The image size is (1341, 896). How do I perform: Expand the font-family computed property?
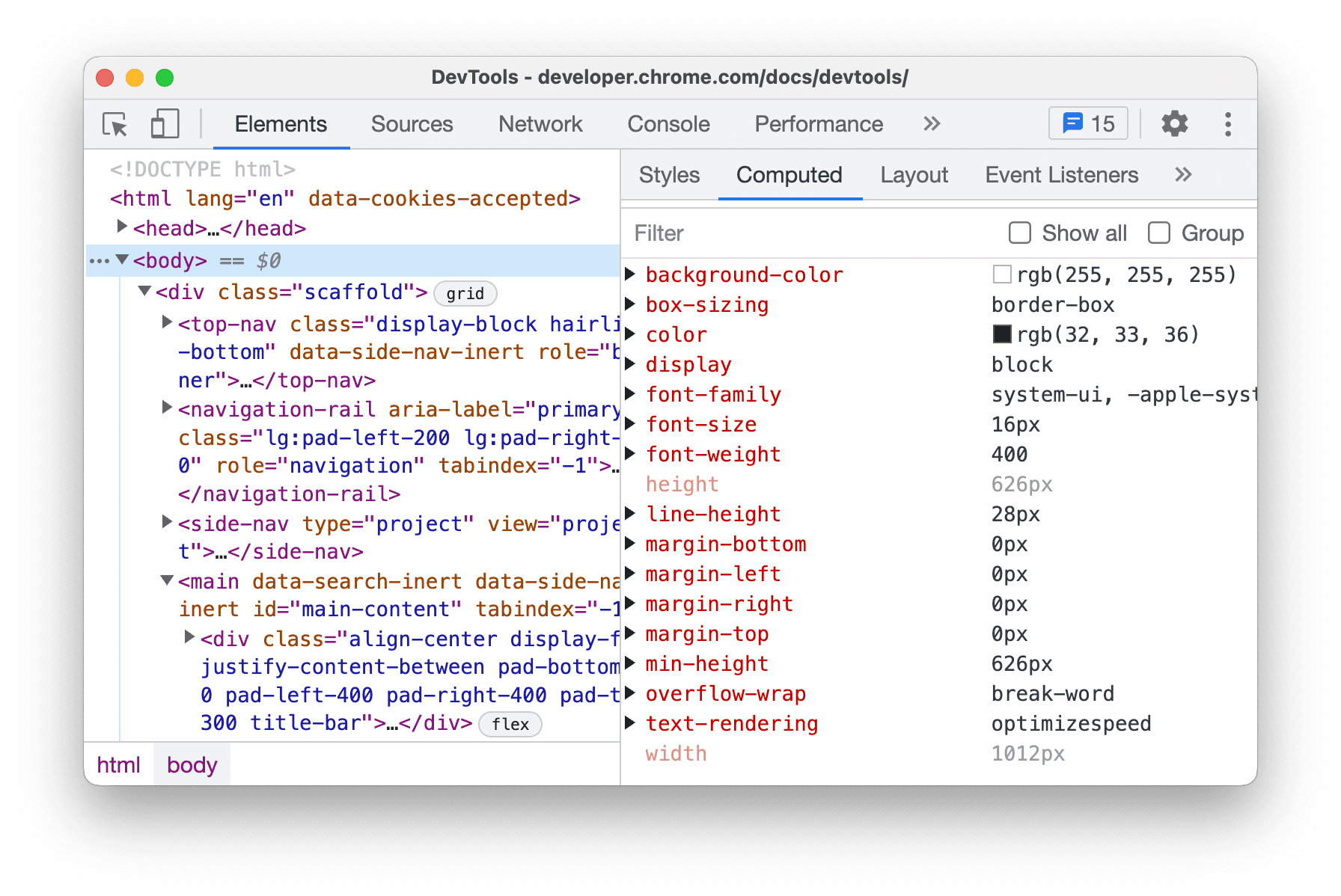pos(631,394)
